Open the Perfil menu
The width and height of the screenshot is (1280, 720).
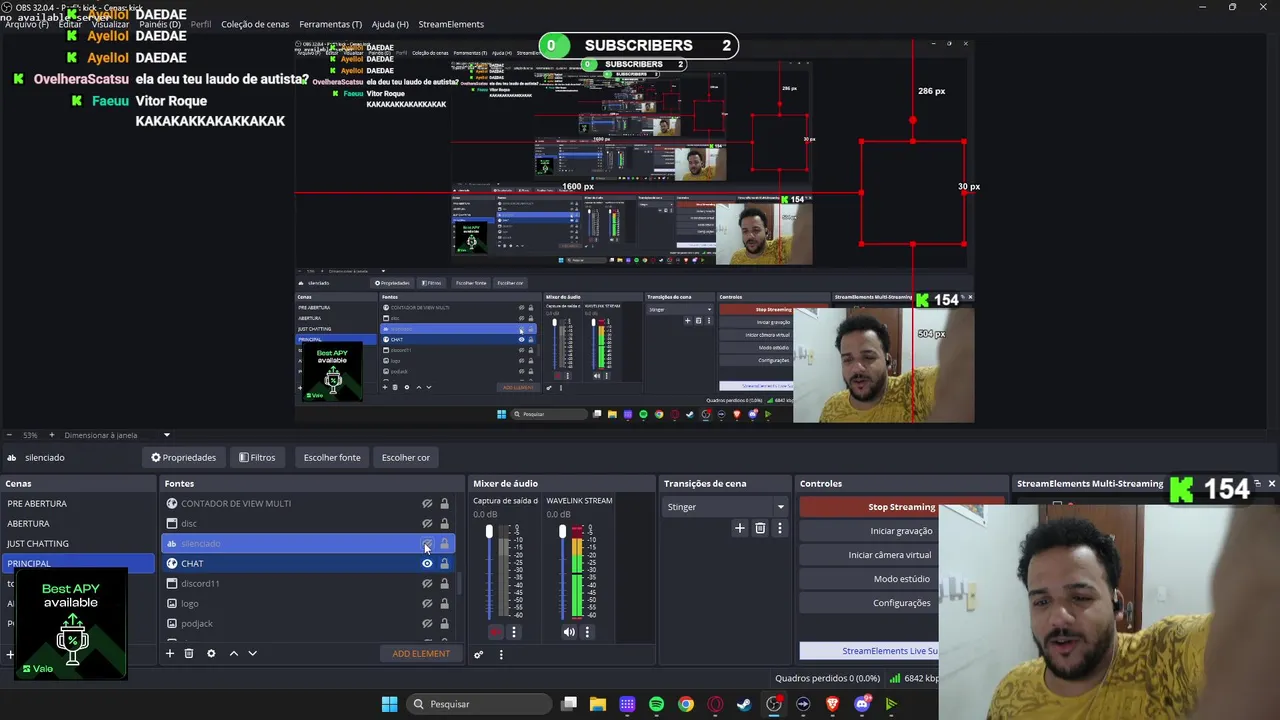click(x=201, y=24)
